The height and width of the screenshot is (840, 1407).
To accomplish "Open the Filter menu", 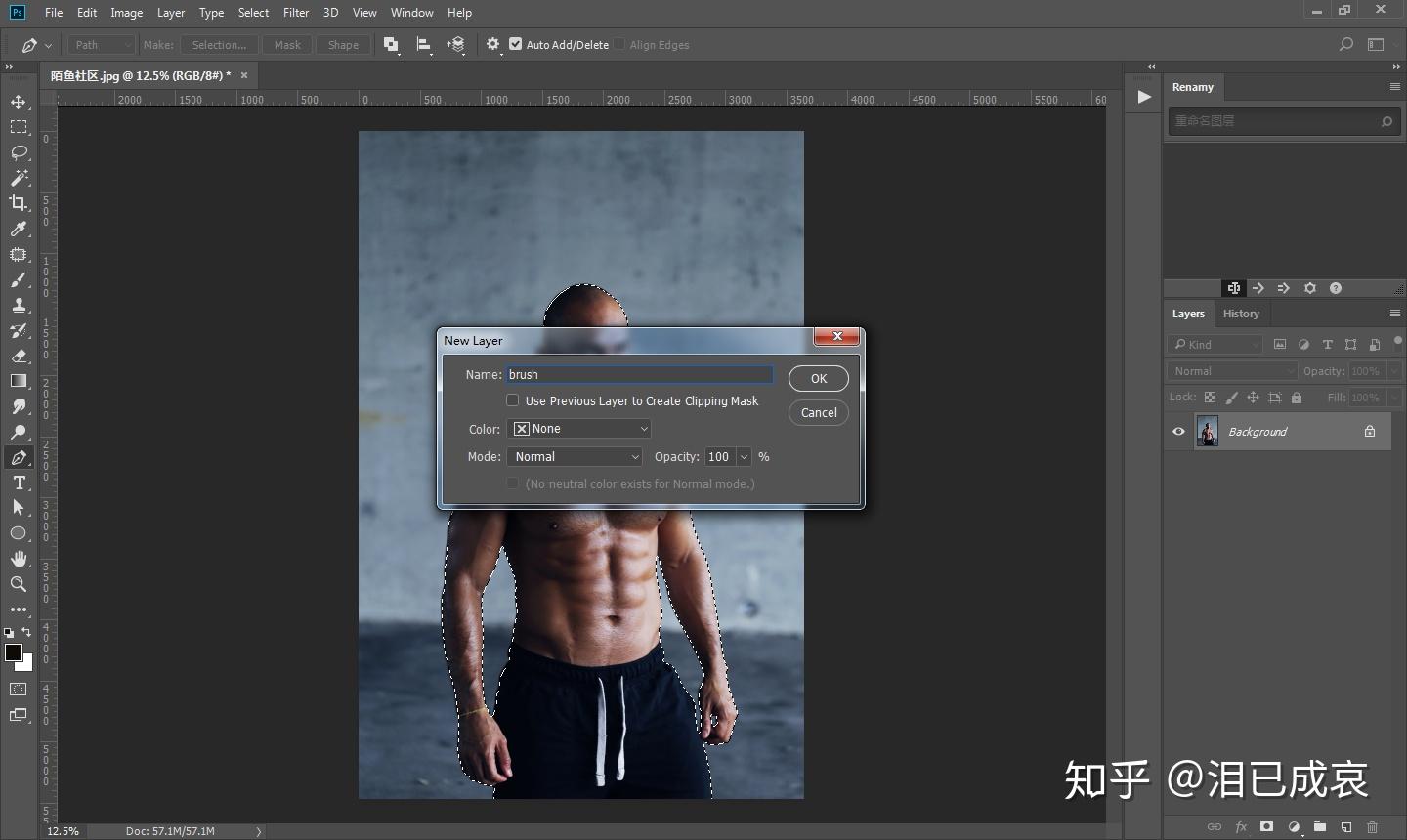I will point(296,13).
